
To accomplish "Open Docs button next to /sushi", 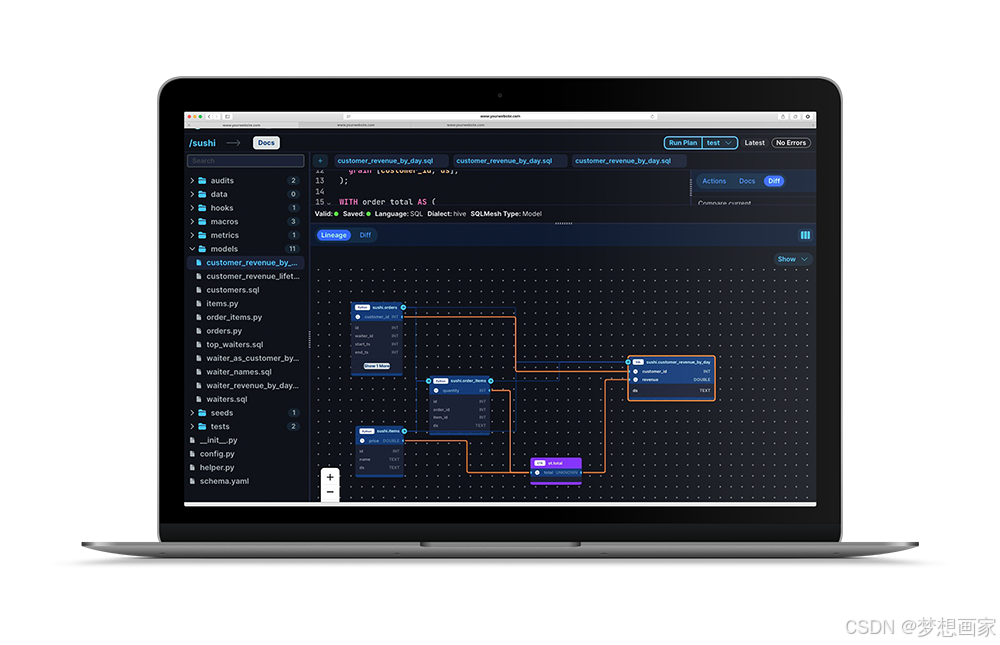I will point(267,143).
